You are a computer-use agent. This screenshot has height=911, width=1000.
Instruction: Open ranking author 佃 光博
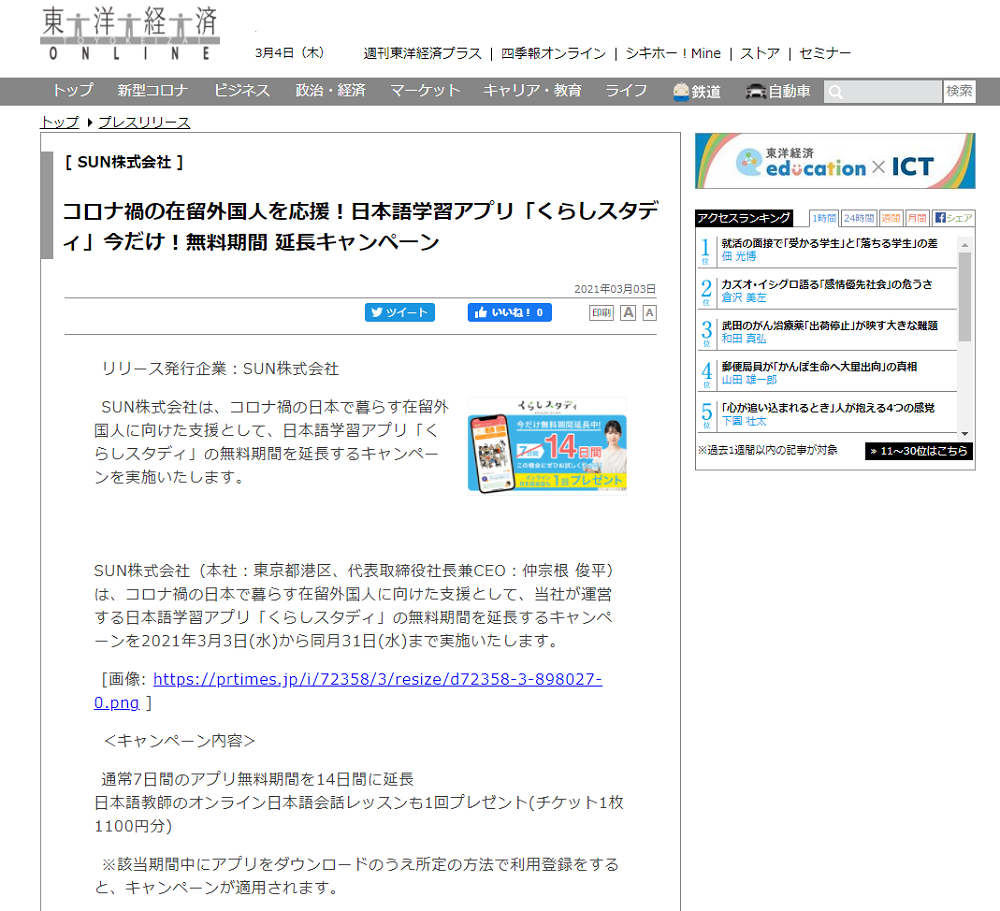tap(739, 256)
